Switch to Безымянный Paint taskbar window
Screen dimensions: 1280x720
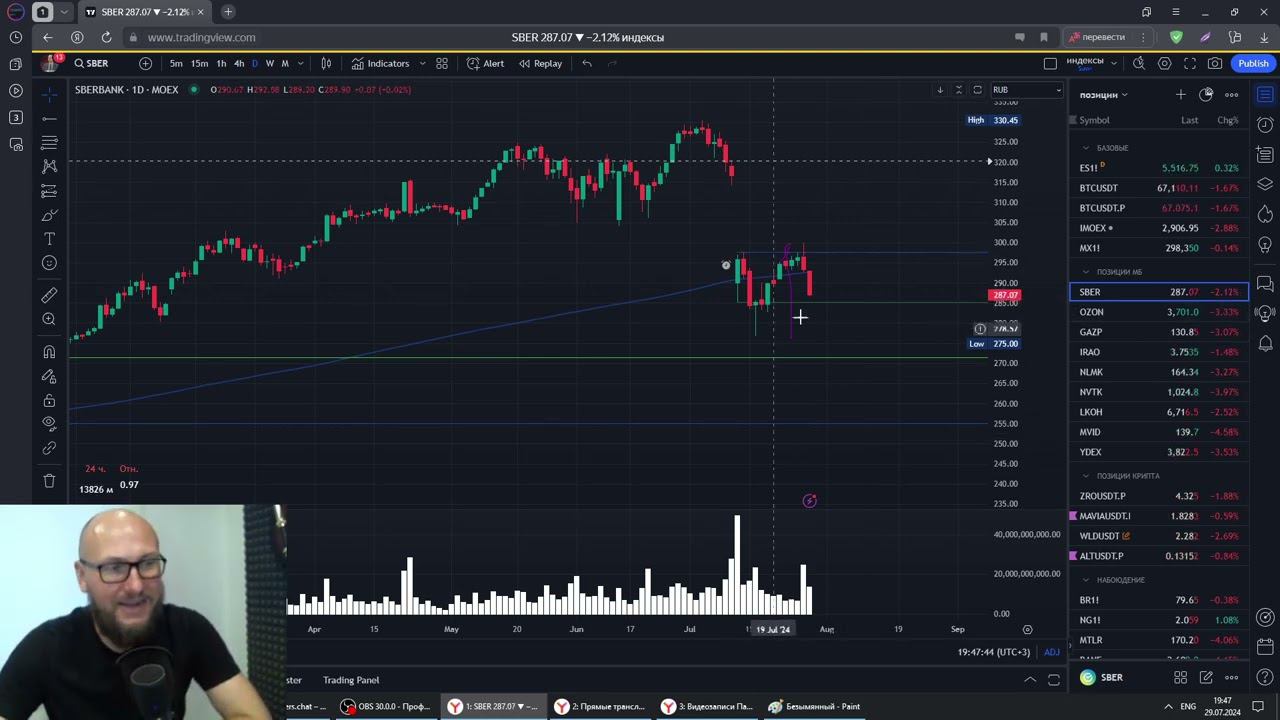click(814, 706)
